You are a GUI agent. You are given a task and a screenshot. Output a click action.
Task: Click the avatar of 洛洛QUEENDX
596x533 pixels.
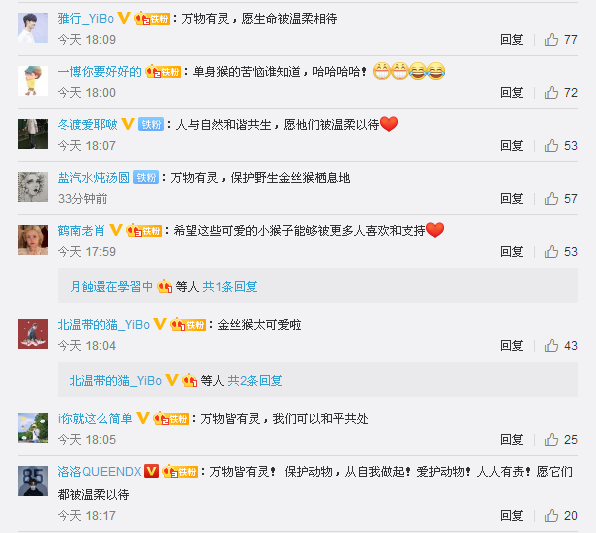click(33, 481)
